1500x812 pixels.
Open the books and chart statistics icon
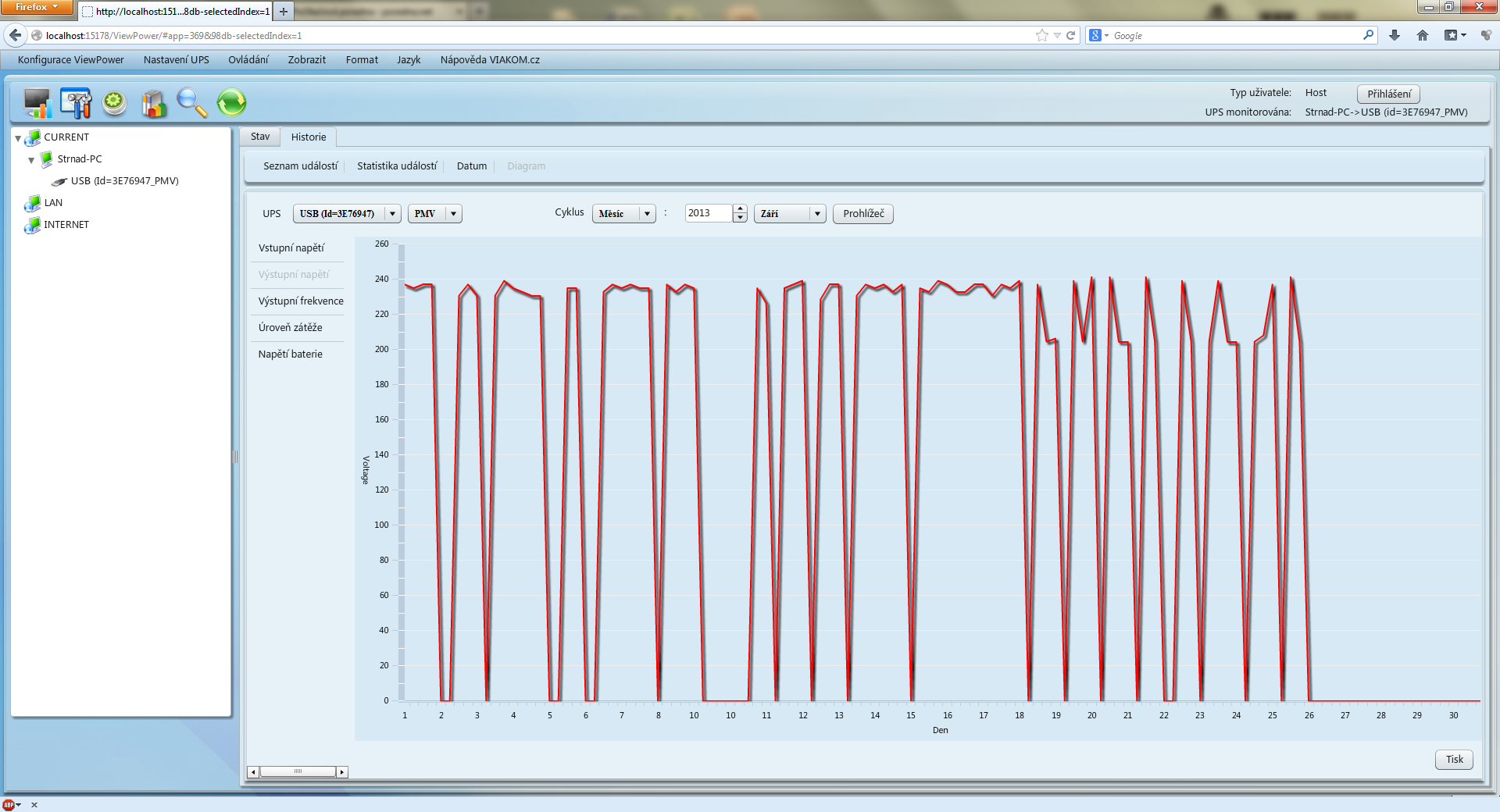pyautogui.click(x=154, y=103)
